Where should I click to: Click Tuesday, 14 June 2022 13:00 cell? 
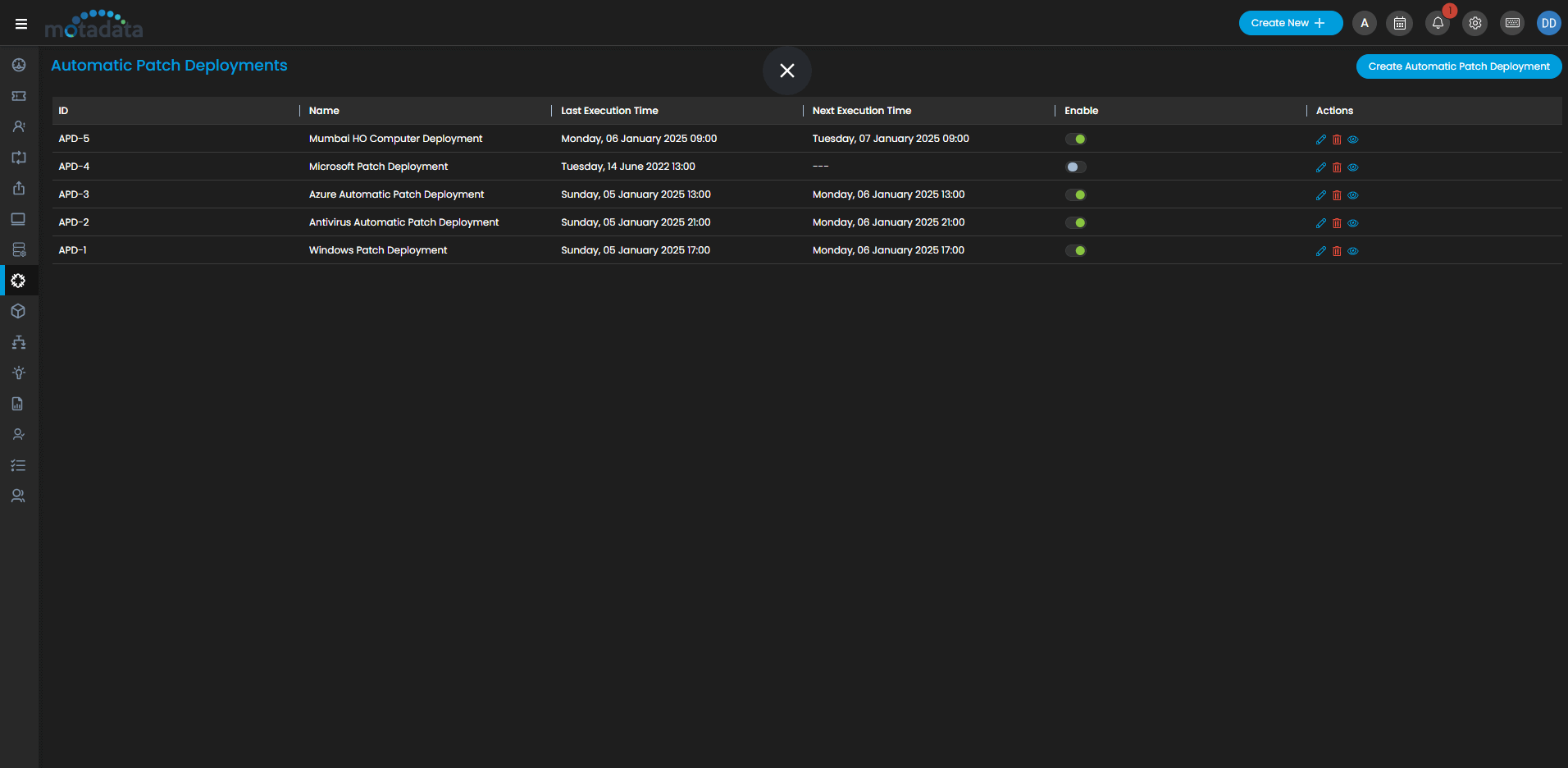point(628,167)
